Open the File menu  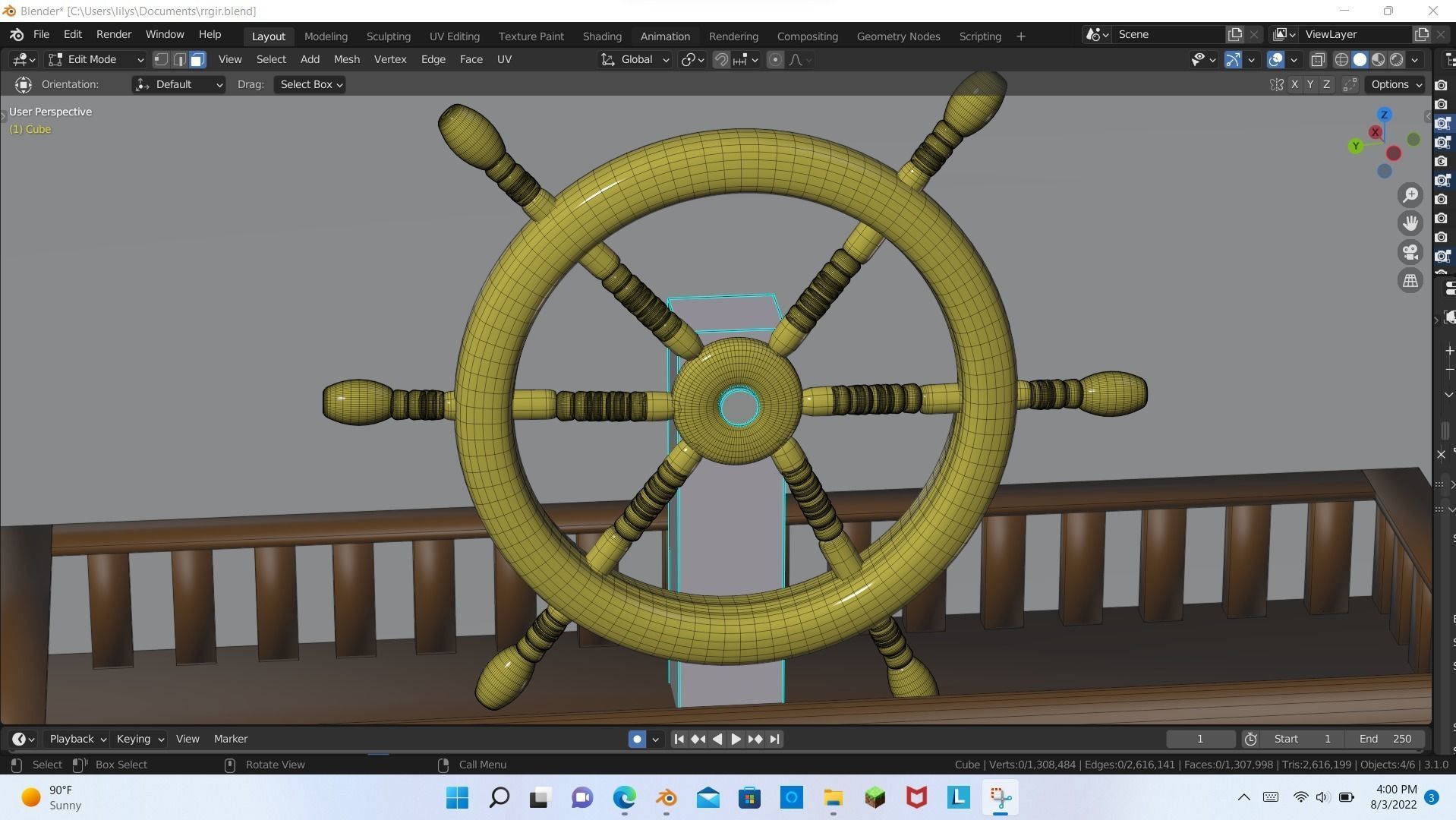pyautogui.click(x=41, y=35)
